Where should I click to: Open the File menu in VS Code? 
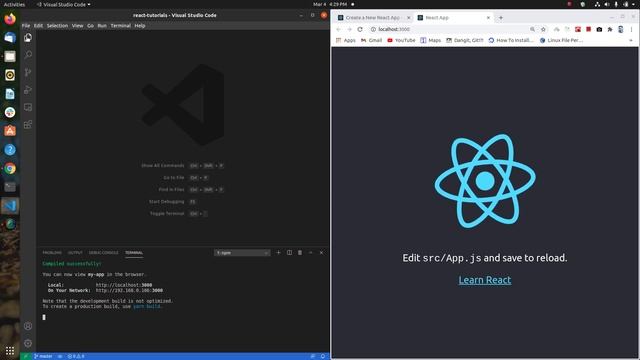[x=26, y=26]
